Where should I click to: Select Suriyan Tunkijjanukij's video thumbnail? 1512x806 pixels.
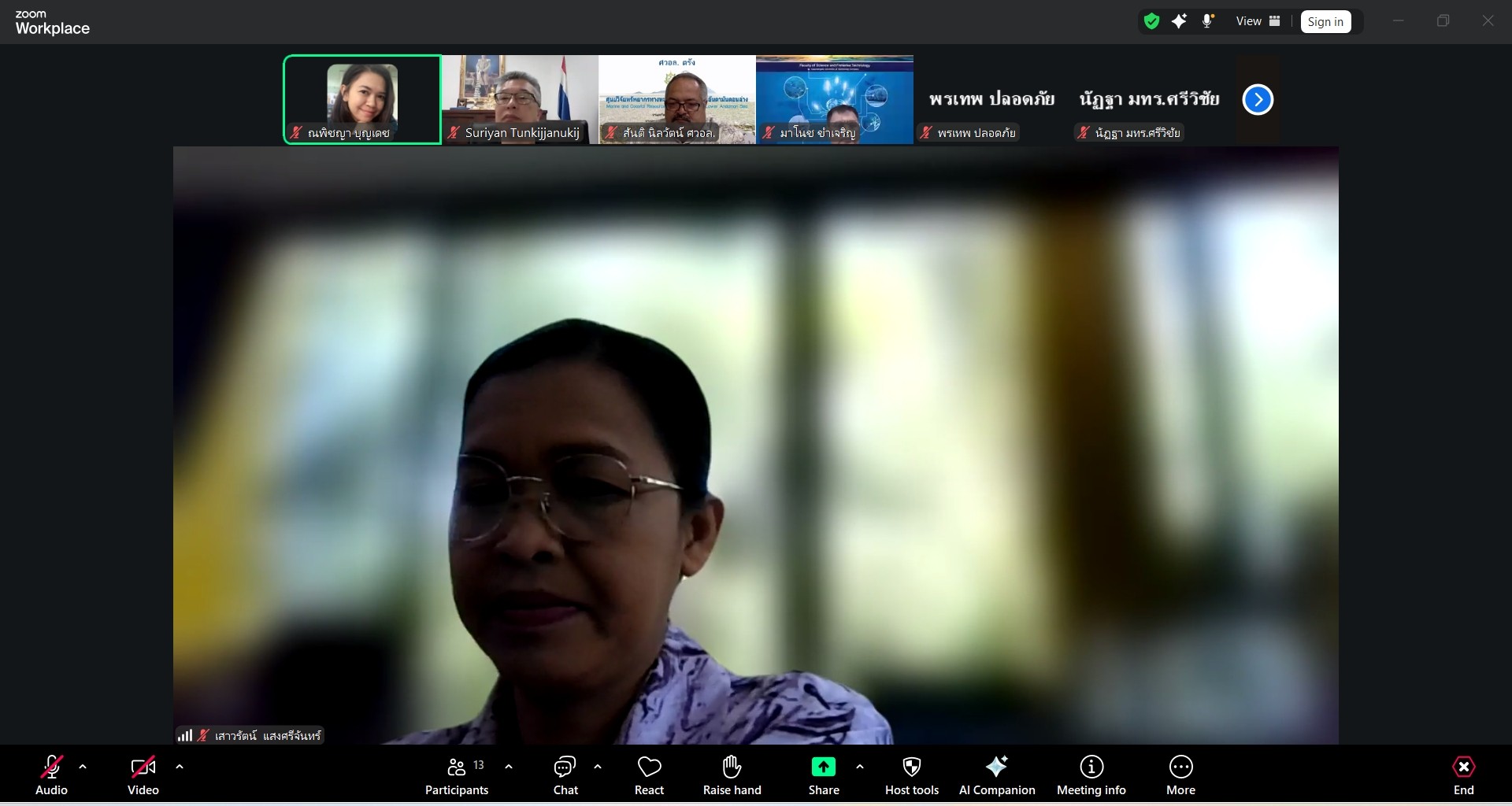520,98
